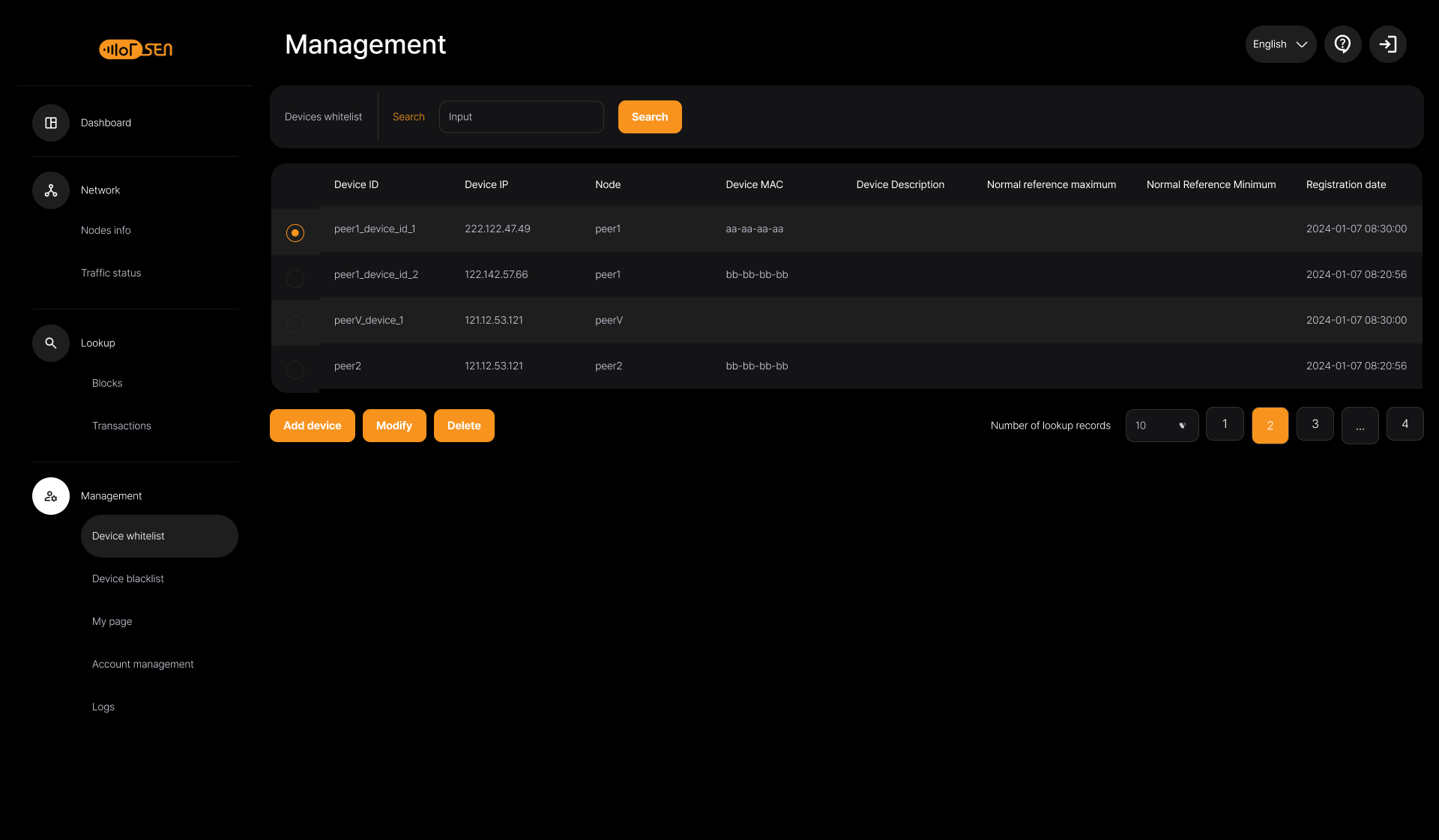Click the peerV_device_1 cell
Image resolution: width=1439 pixels, height=840 pixels.
pyautogui.click(x=369, y=320)
